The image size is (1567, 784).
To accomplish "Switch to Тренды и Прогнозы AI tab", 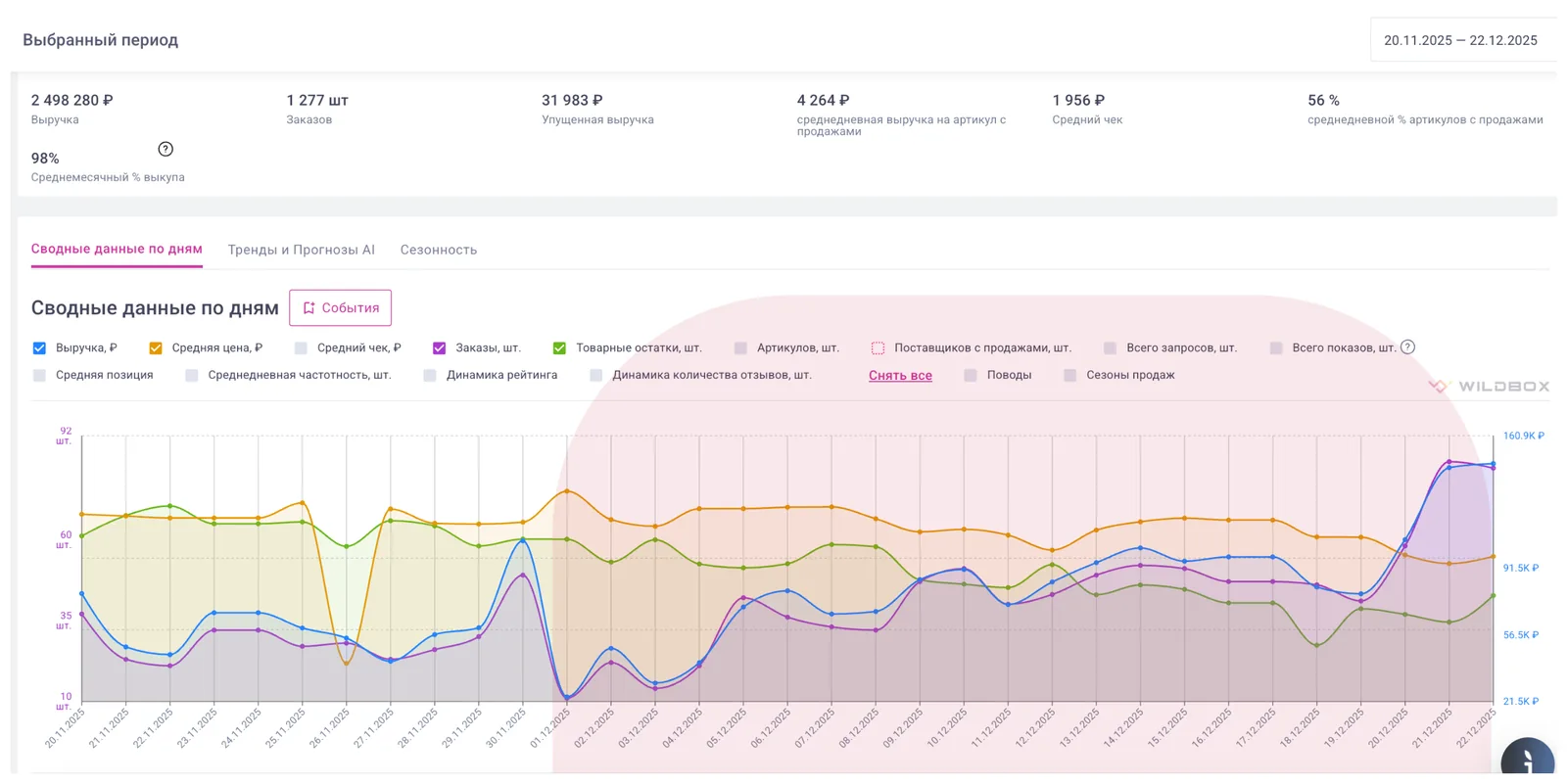I will point(301,250).
